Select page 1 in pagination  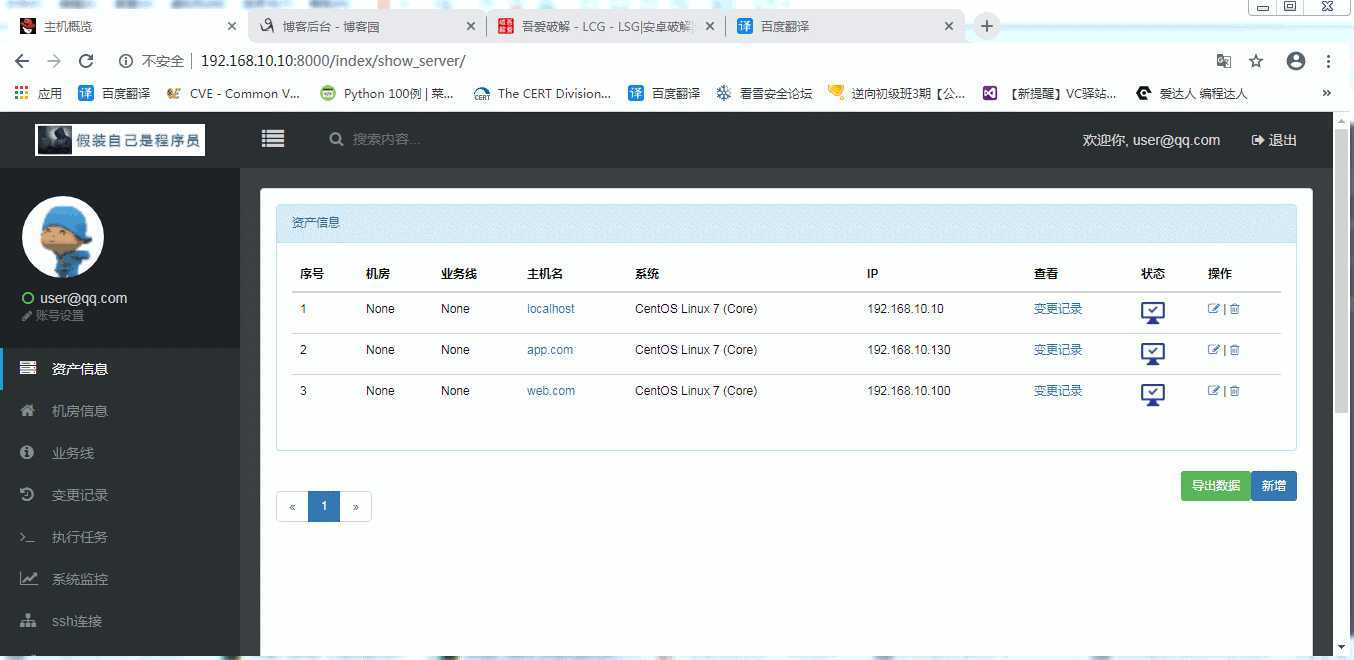click(x=324, y=507)
